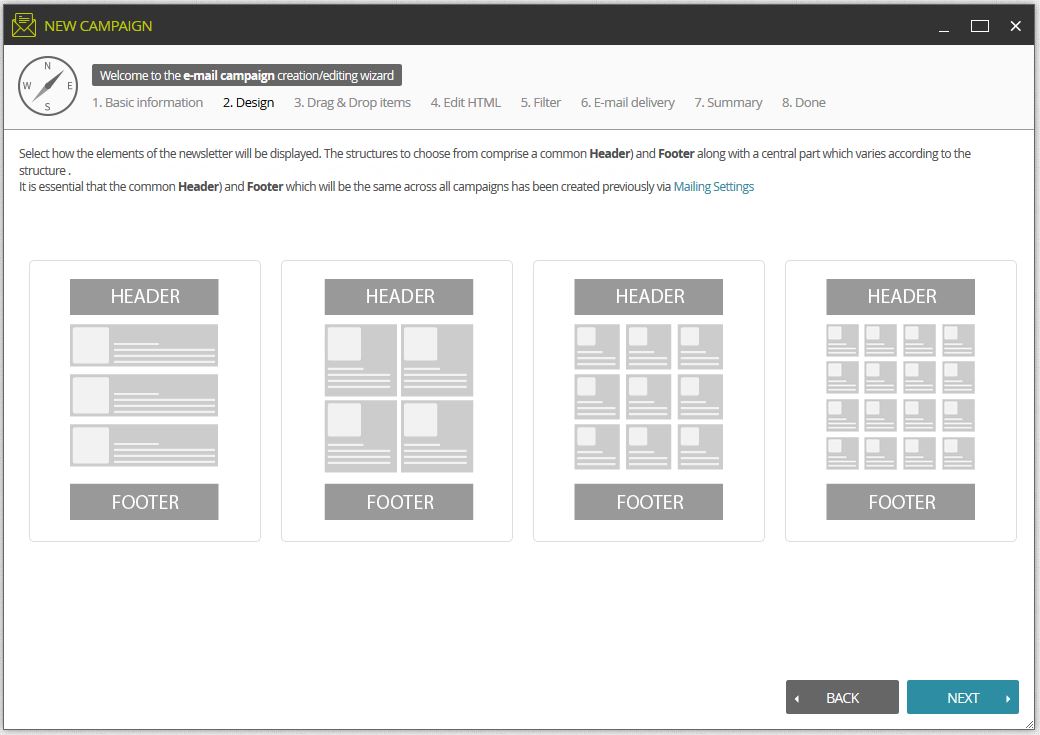
Task: Select the two-column grid layout thumbnail
Action: click(x=397, y=401)
